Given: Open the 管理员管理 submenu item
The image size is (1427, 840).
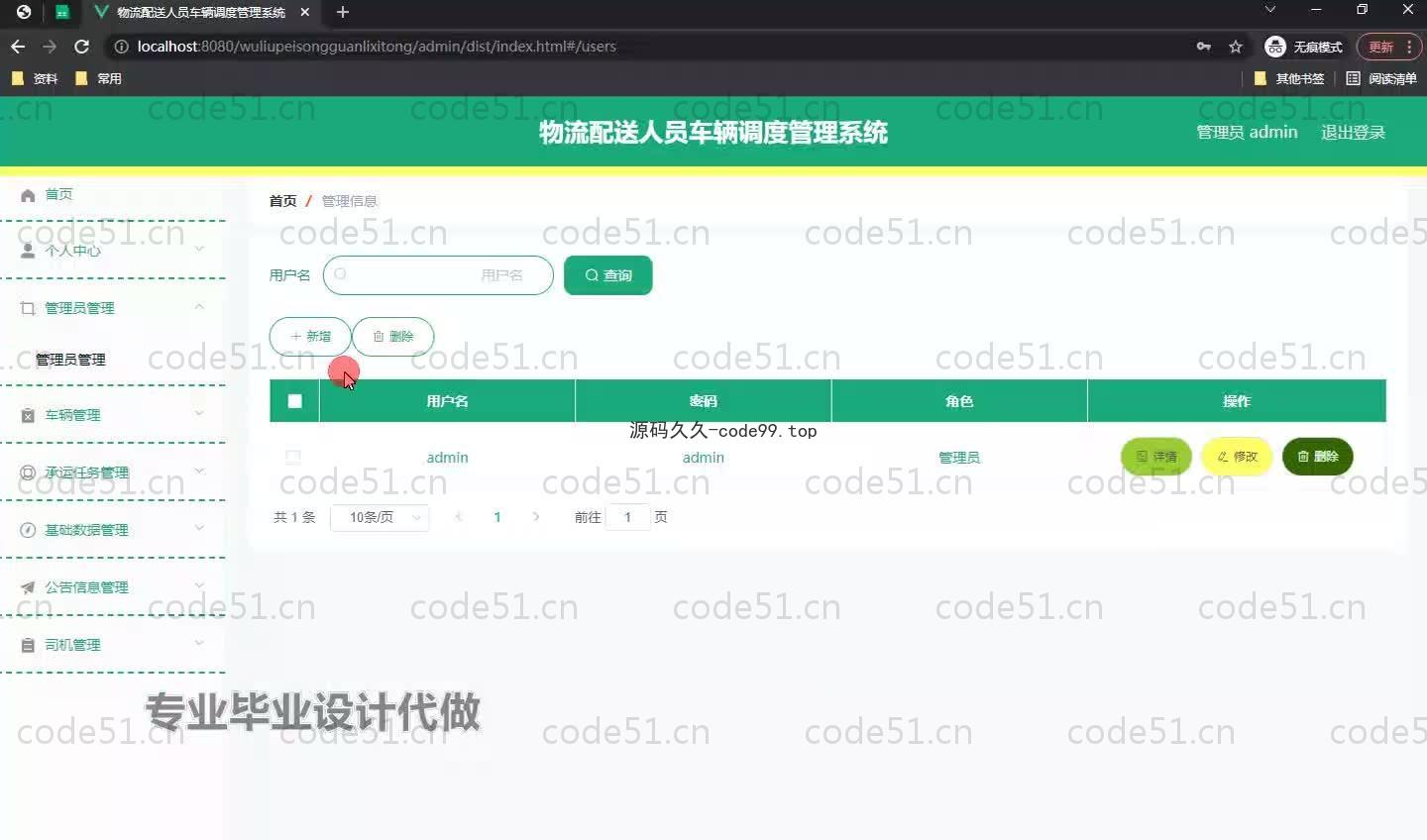Looking at the screenshot, I should 70,360.
